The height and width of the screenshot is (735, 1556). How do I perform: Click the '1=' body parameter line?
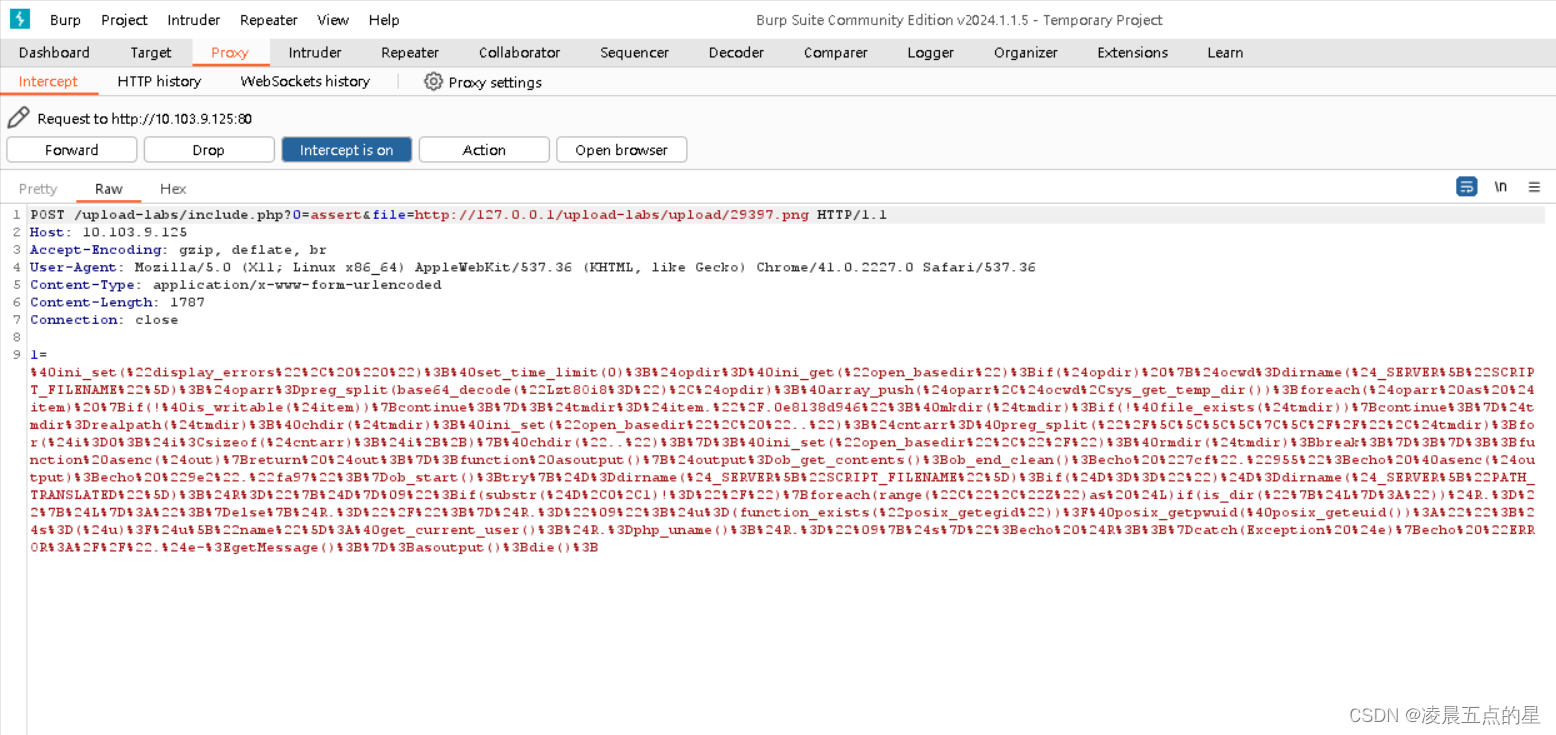click(38, 355)
